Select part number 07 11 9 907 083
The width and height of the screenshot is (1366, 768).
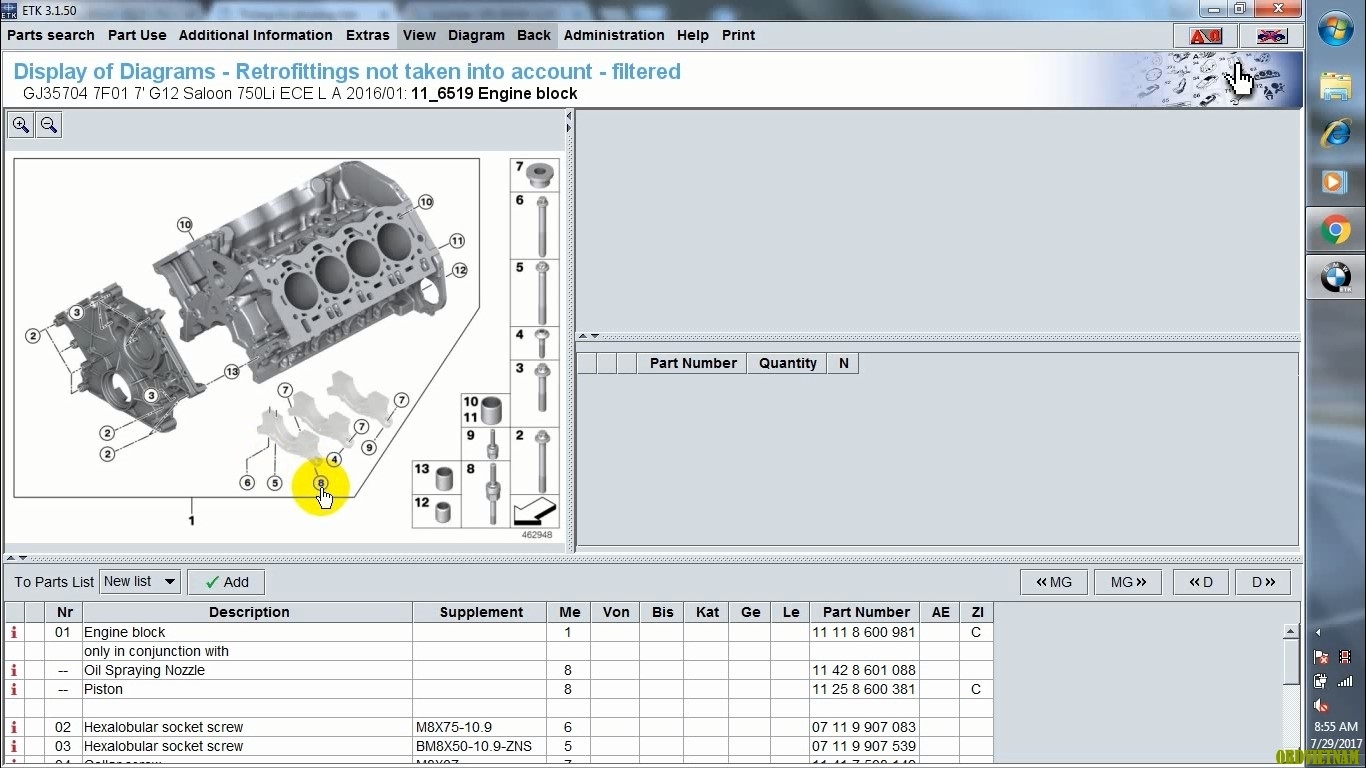click(x=864, y=727)
